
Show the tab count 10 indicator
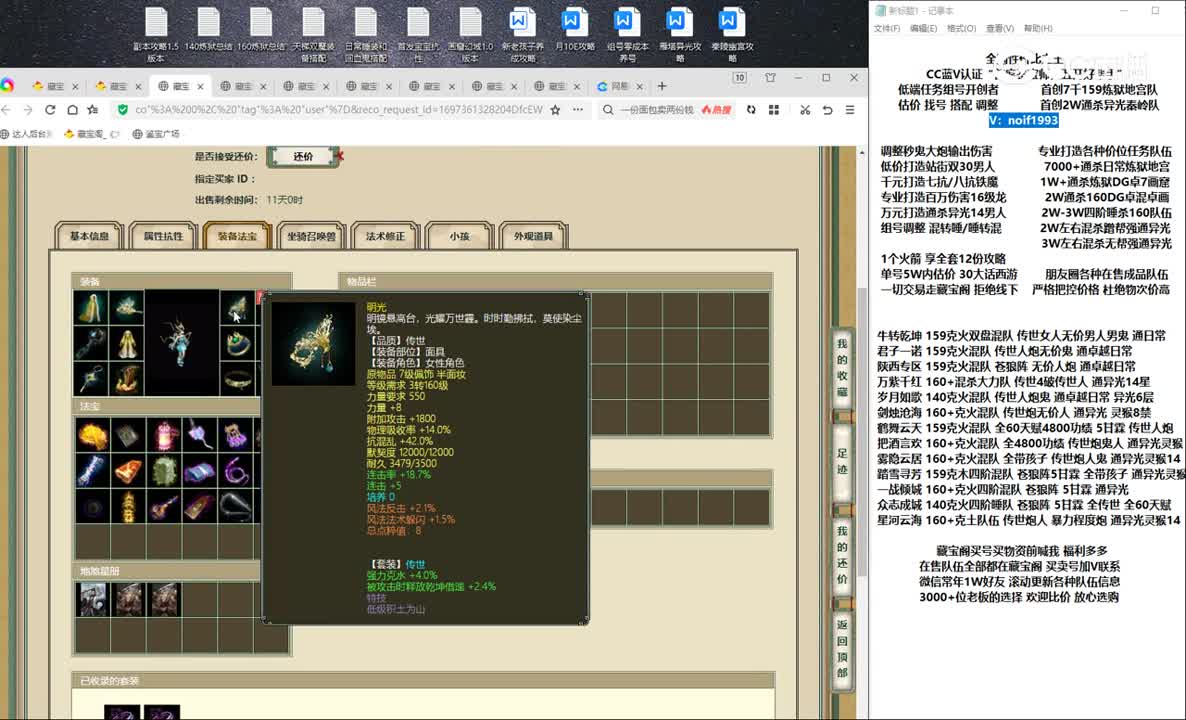tap(740, 78)
